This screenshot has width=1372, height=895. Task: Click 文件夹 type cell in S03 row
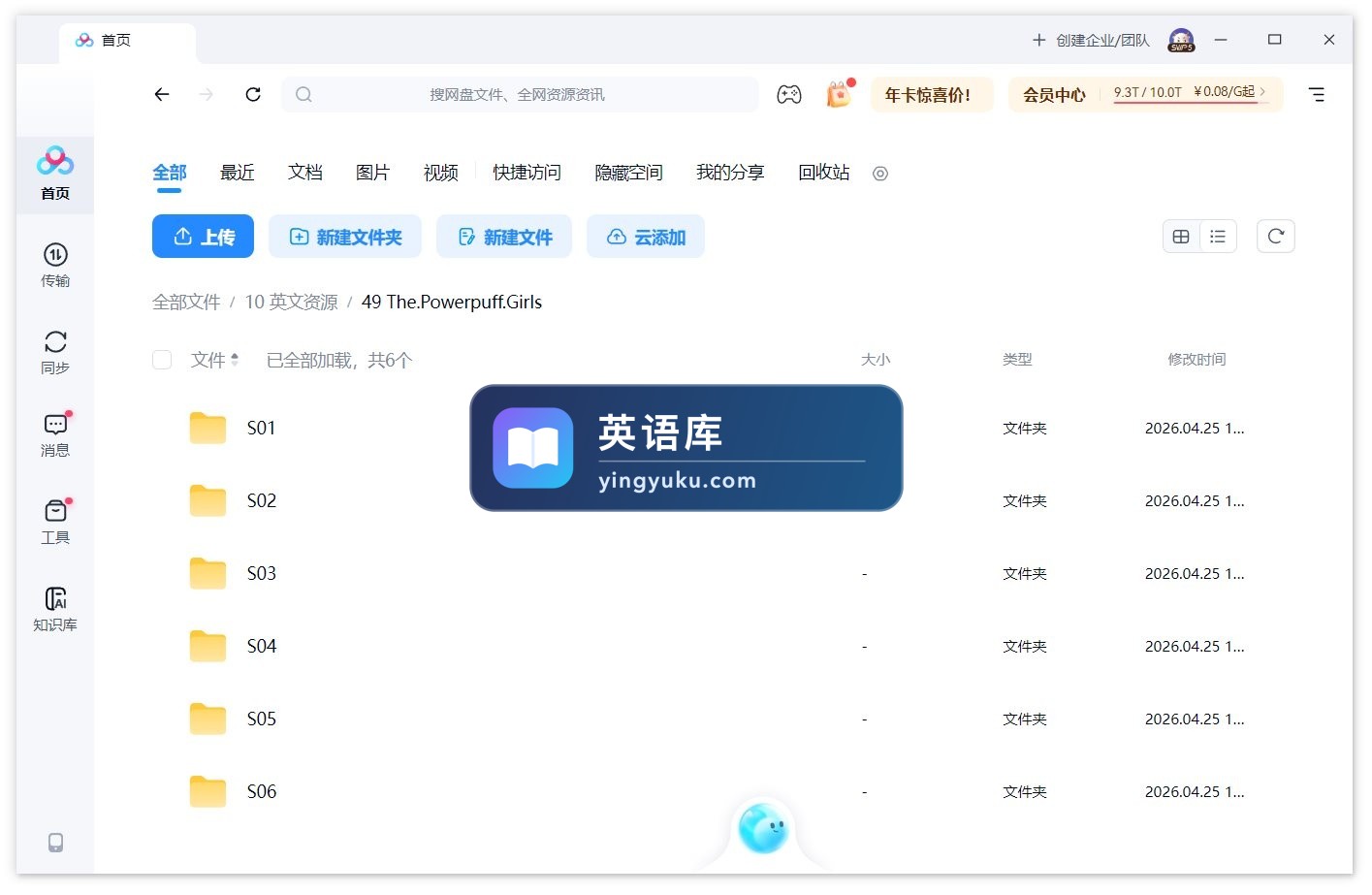pos(1025,573)
